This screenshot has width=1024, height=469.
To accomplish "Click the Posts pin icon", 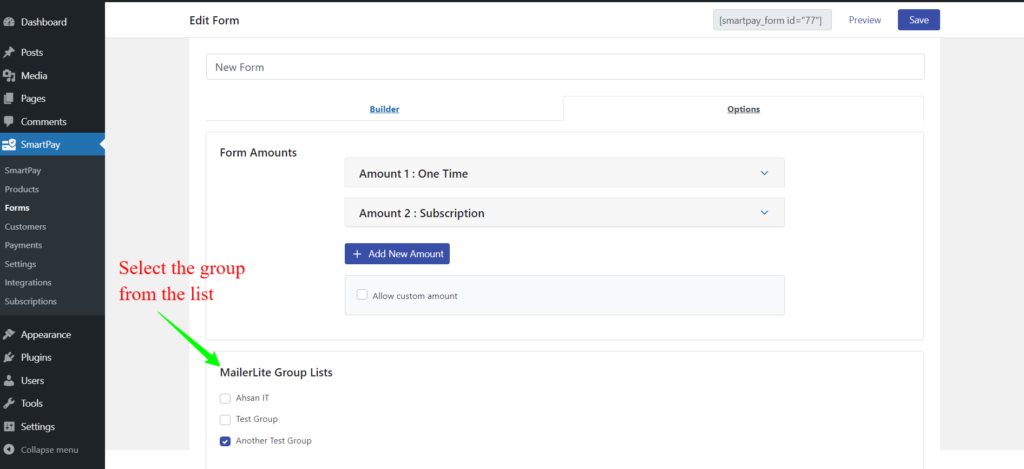I will (x=9, y=52).
